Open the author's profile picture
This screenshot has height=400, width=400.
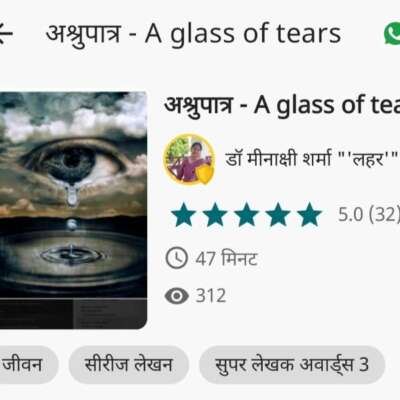click(189, 159)
